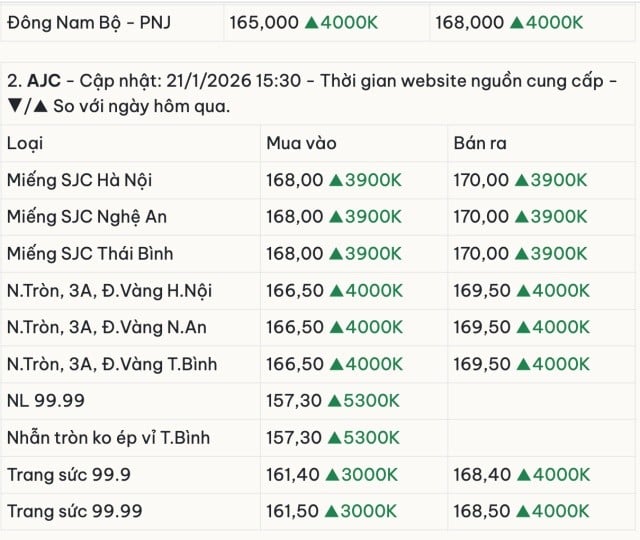Select the "Mua vào" column header
This screenshot has width=640, height=540.
(x=298, y=143)
